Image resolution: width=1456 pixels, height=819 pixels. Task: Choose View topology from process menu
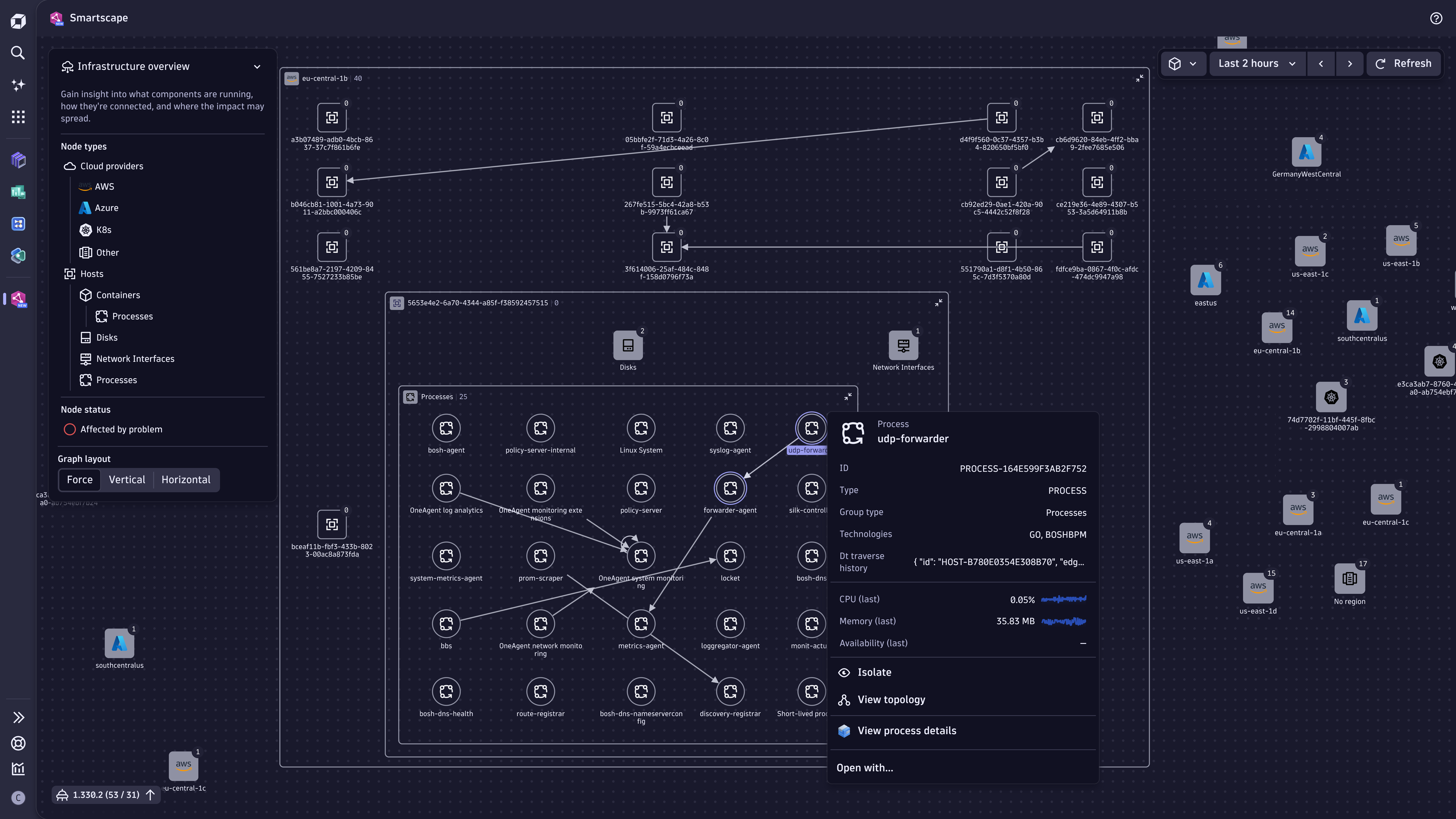(891, 700)
